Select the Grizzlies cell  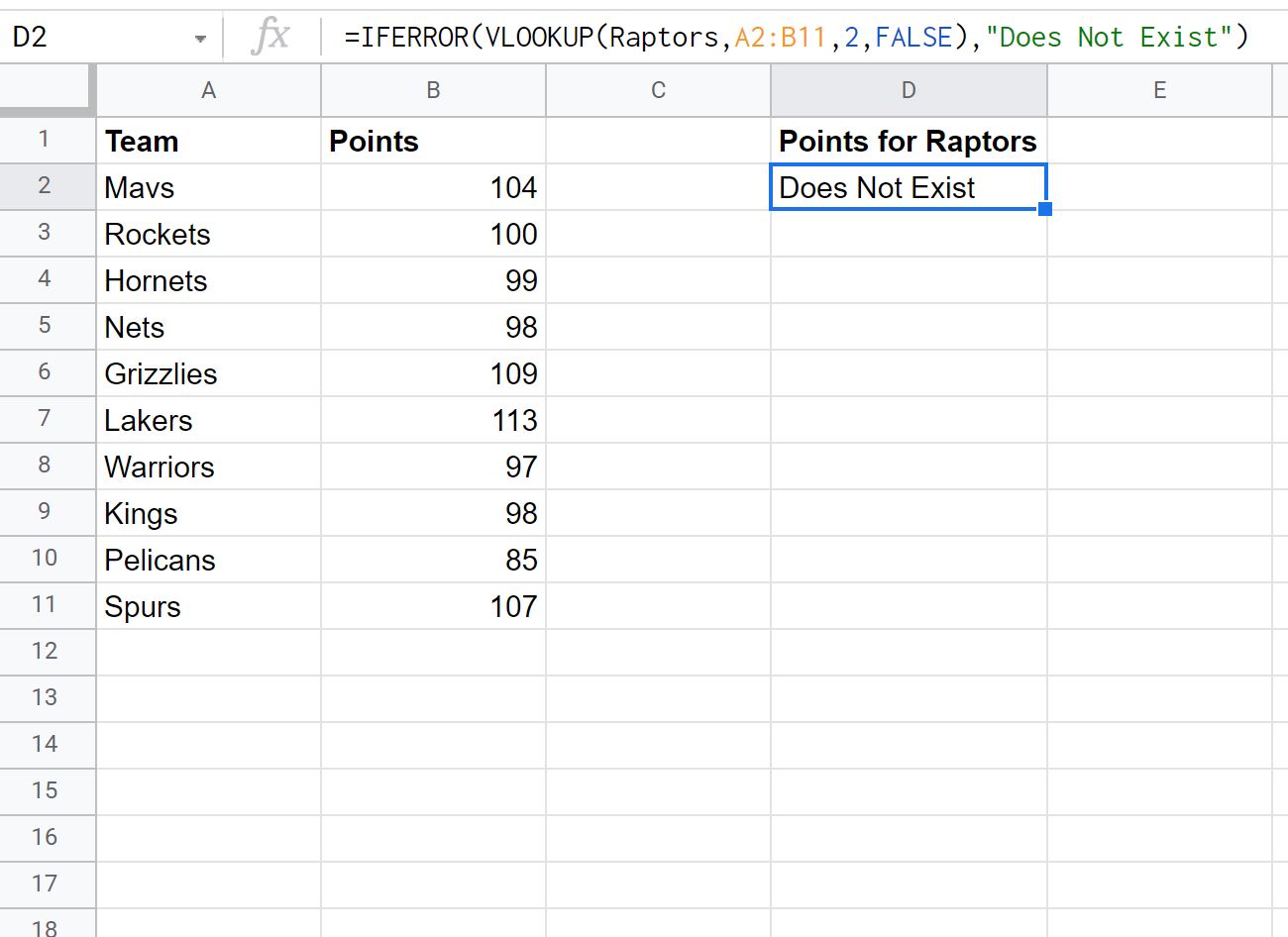click(x=209, y=373)
